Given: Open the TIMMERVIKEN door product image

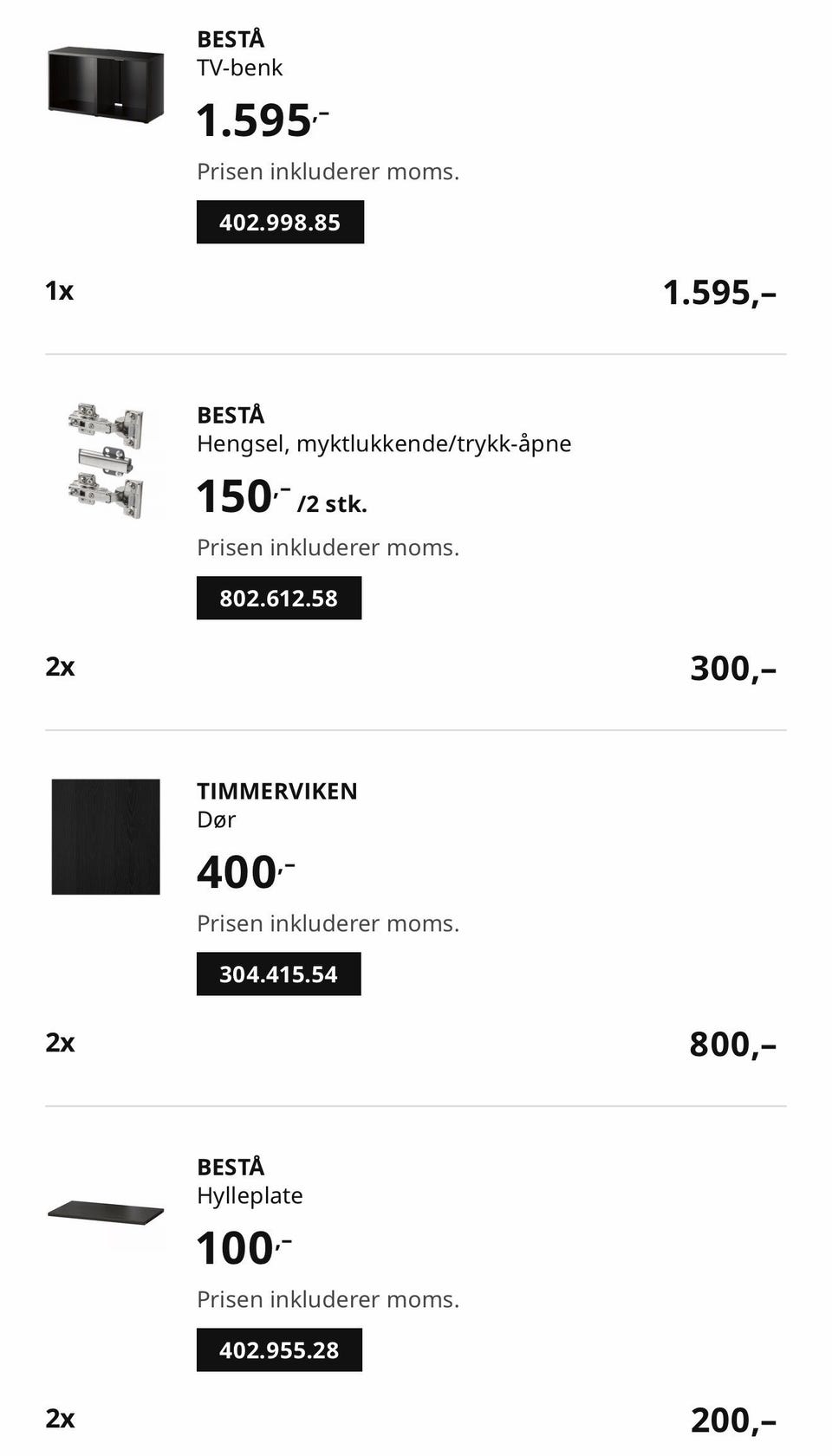Looking at the screenshot, I should pos(106,837).
